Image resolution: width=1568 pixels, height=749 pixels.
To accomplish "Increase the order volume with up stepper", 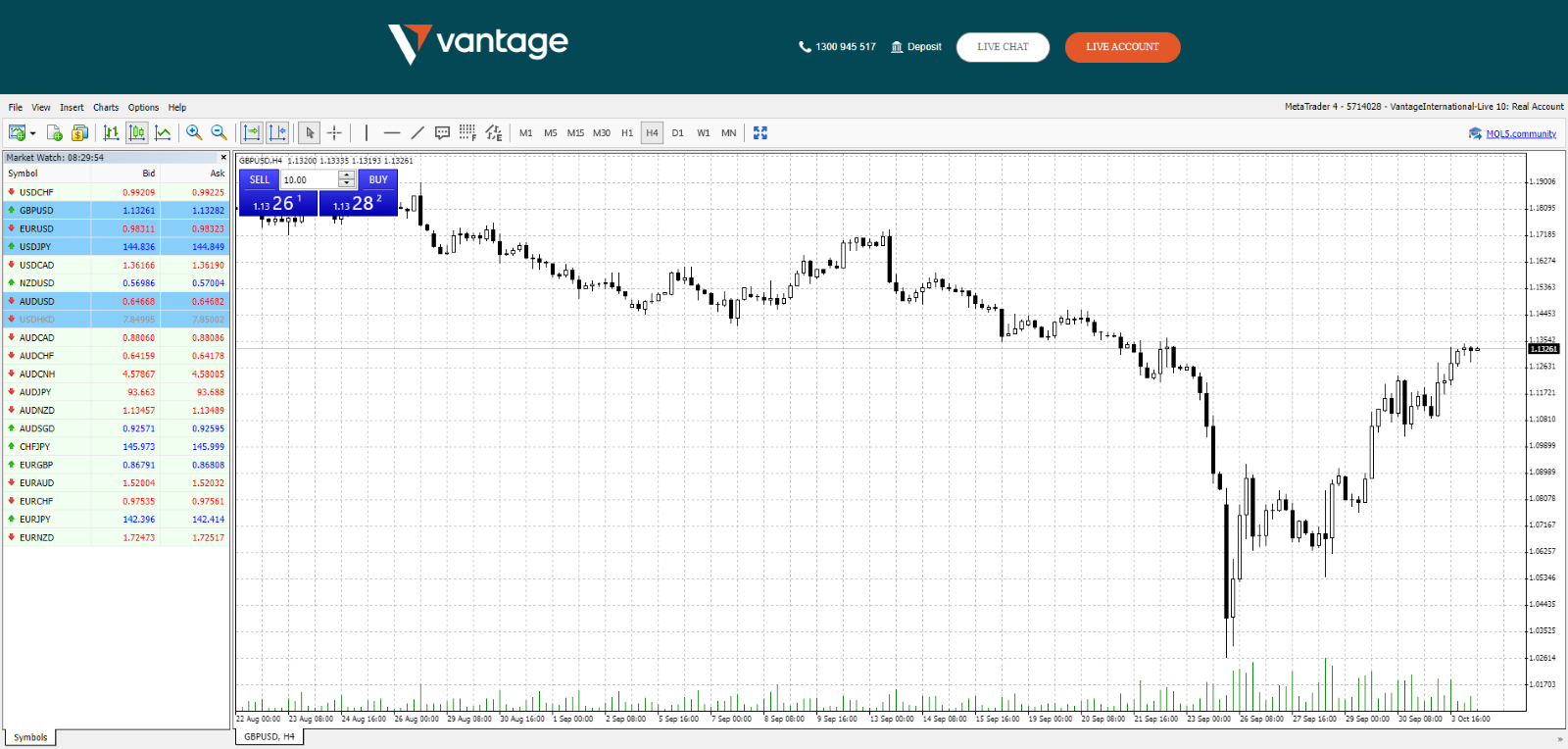I will [x=347, y=175].
